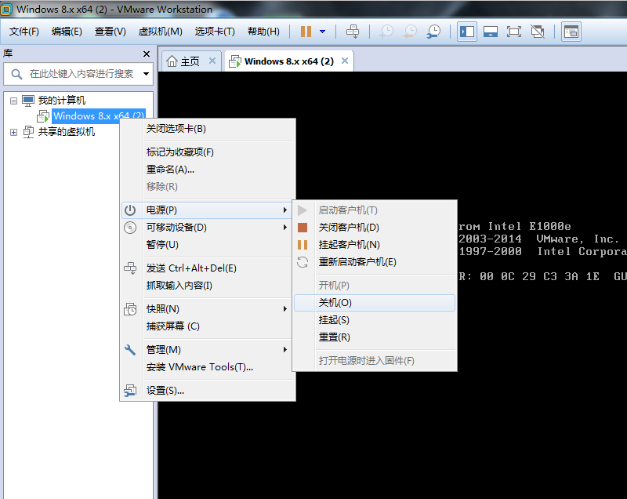627x499 pixels.
Task: Click the console view icon at toolbar right
Action: coord(571,32)
